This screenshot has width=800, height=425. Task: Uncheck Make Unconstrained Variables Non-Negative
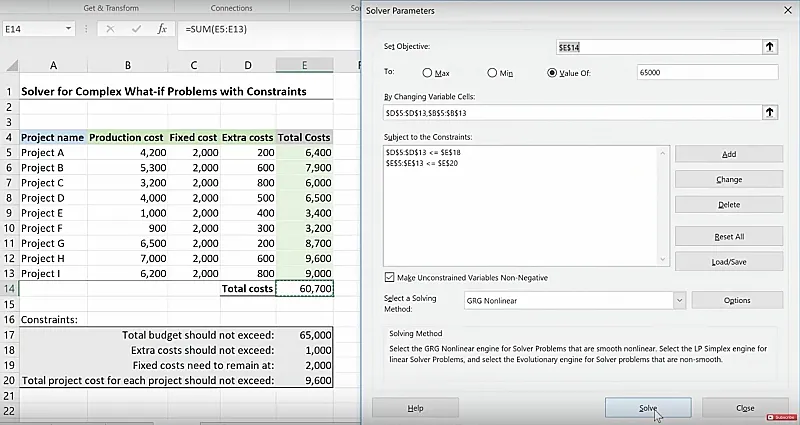(390, 277)
